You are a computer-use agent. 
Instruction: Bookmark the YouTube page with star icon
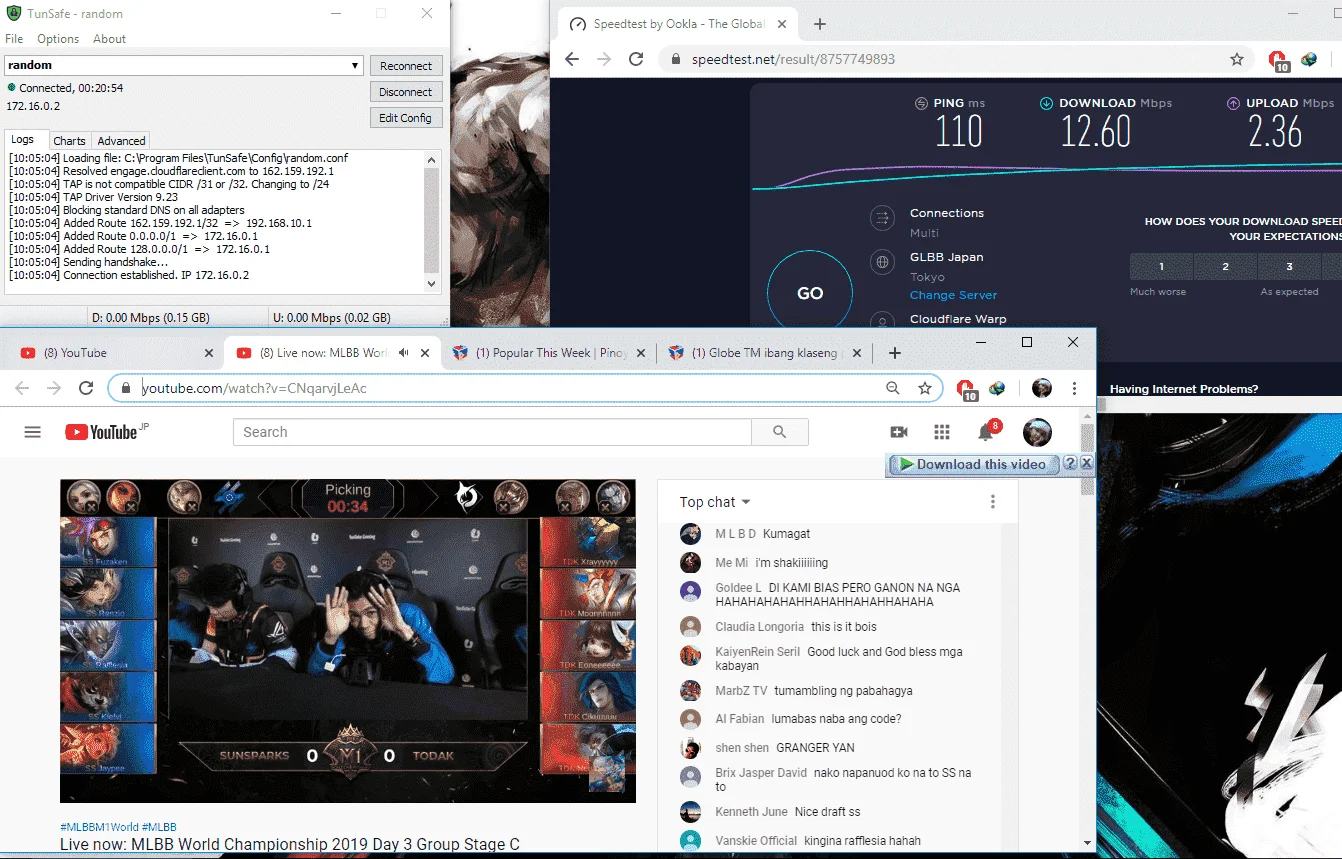click(925, 388)
